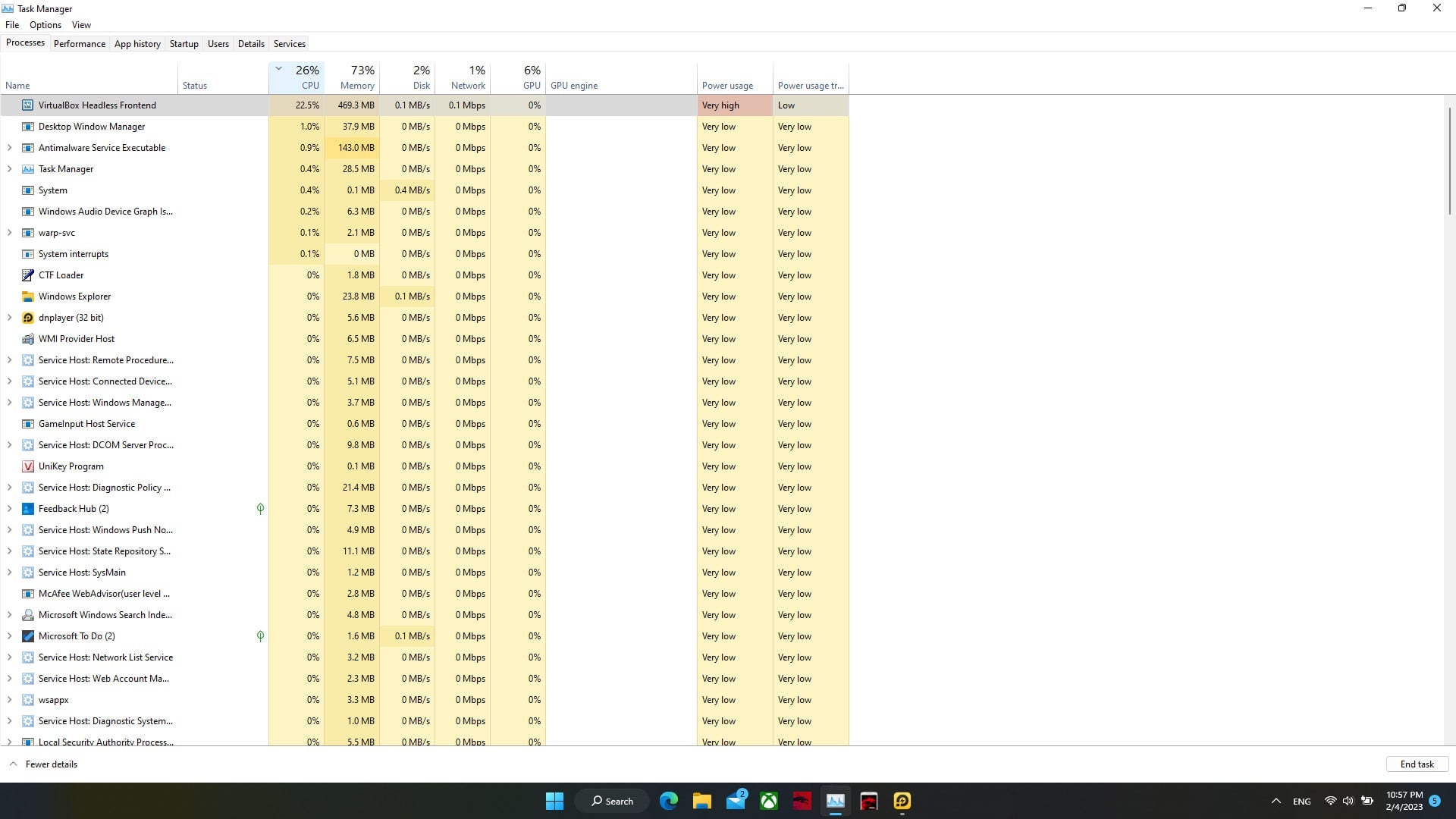Click the Feedback Hub process icon
Screen dimensions: 1456x819
pyautogui.click(x=28, y=509)
